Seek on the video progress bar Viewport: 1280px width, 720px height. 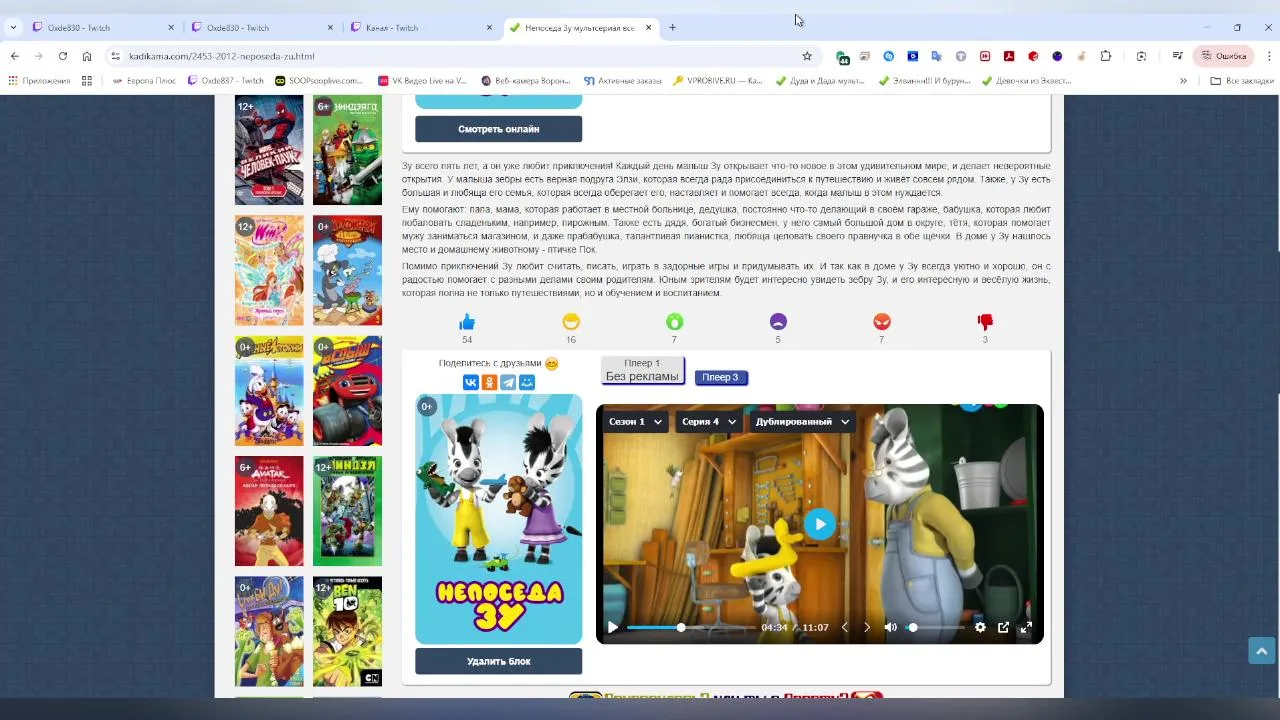691,628
